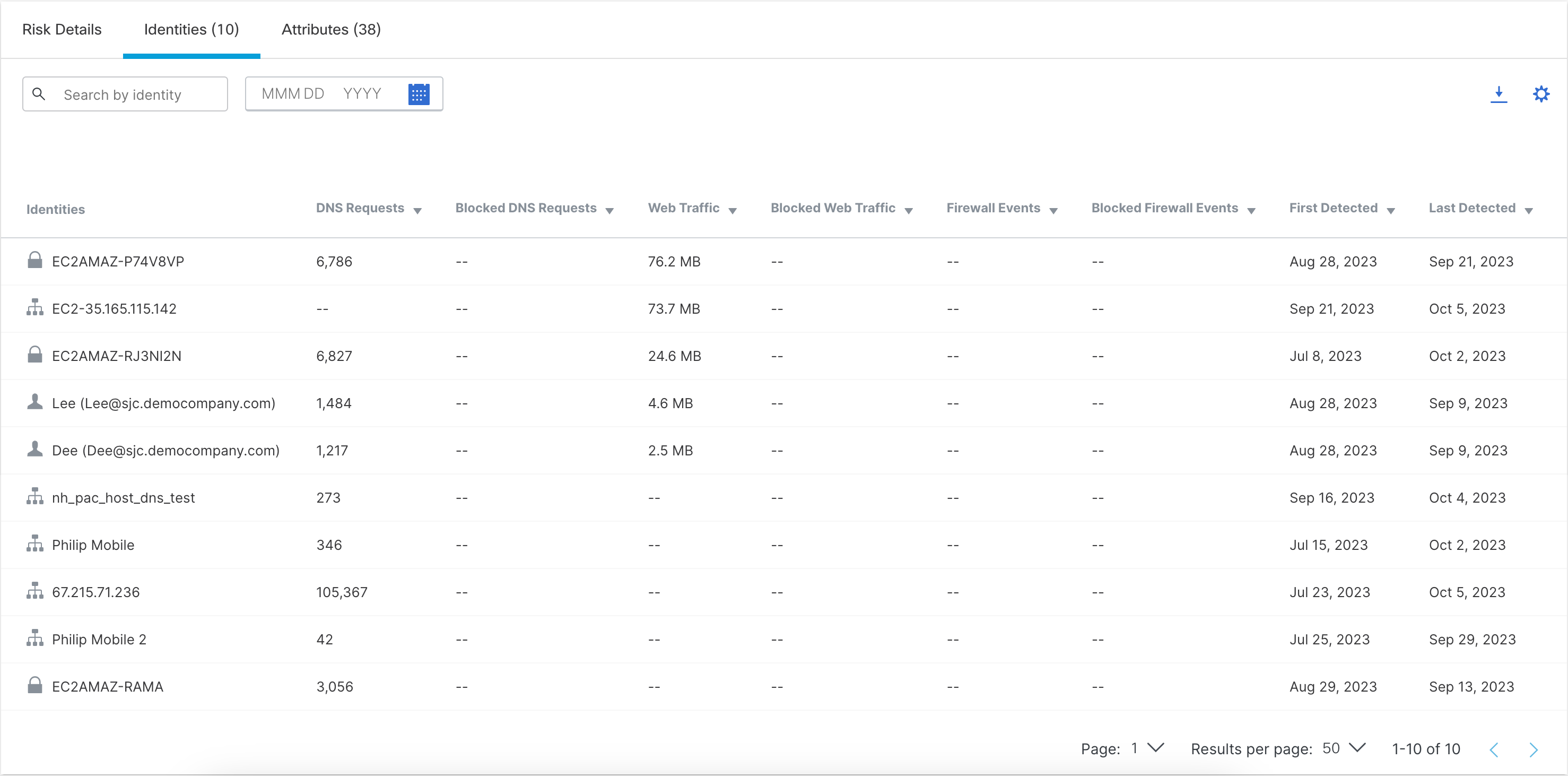Select web traffic value 73.7 MB

[x=674, y=309]
